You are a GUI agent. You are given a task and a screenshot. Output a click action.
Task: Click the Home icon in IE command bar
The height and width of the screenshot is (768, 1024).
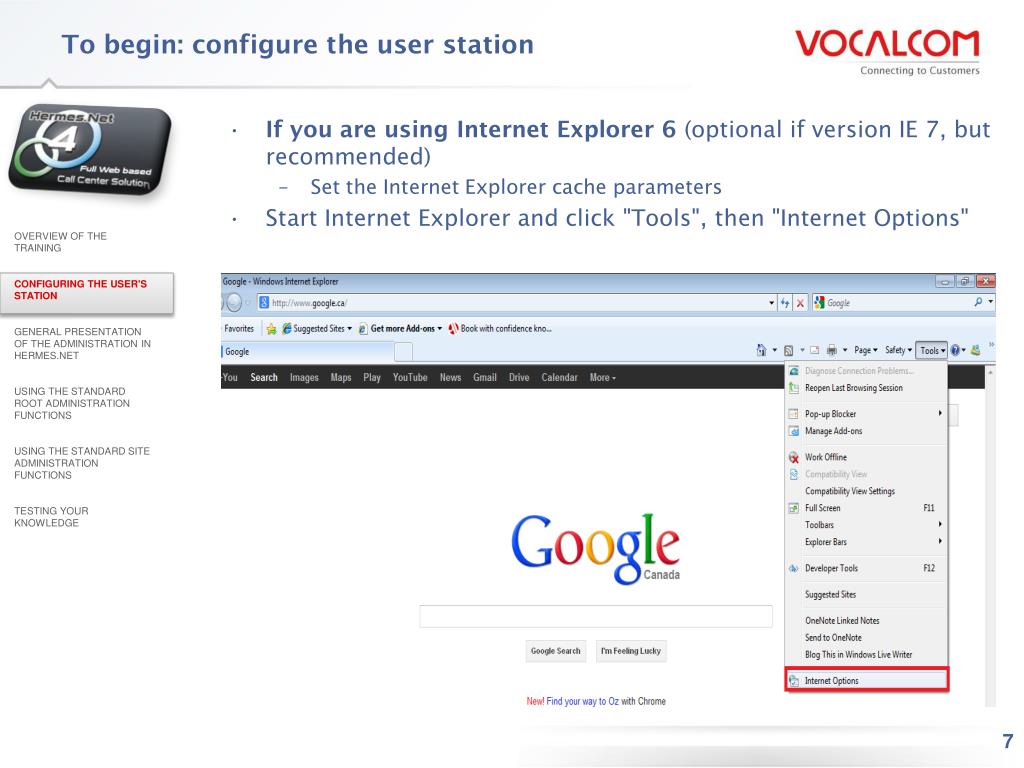click(761, 350)
